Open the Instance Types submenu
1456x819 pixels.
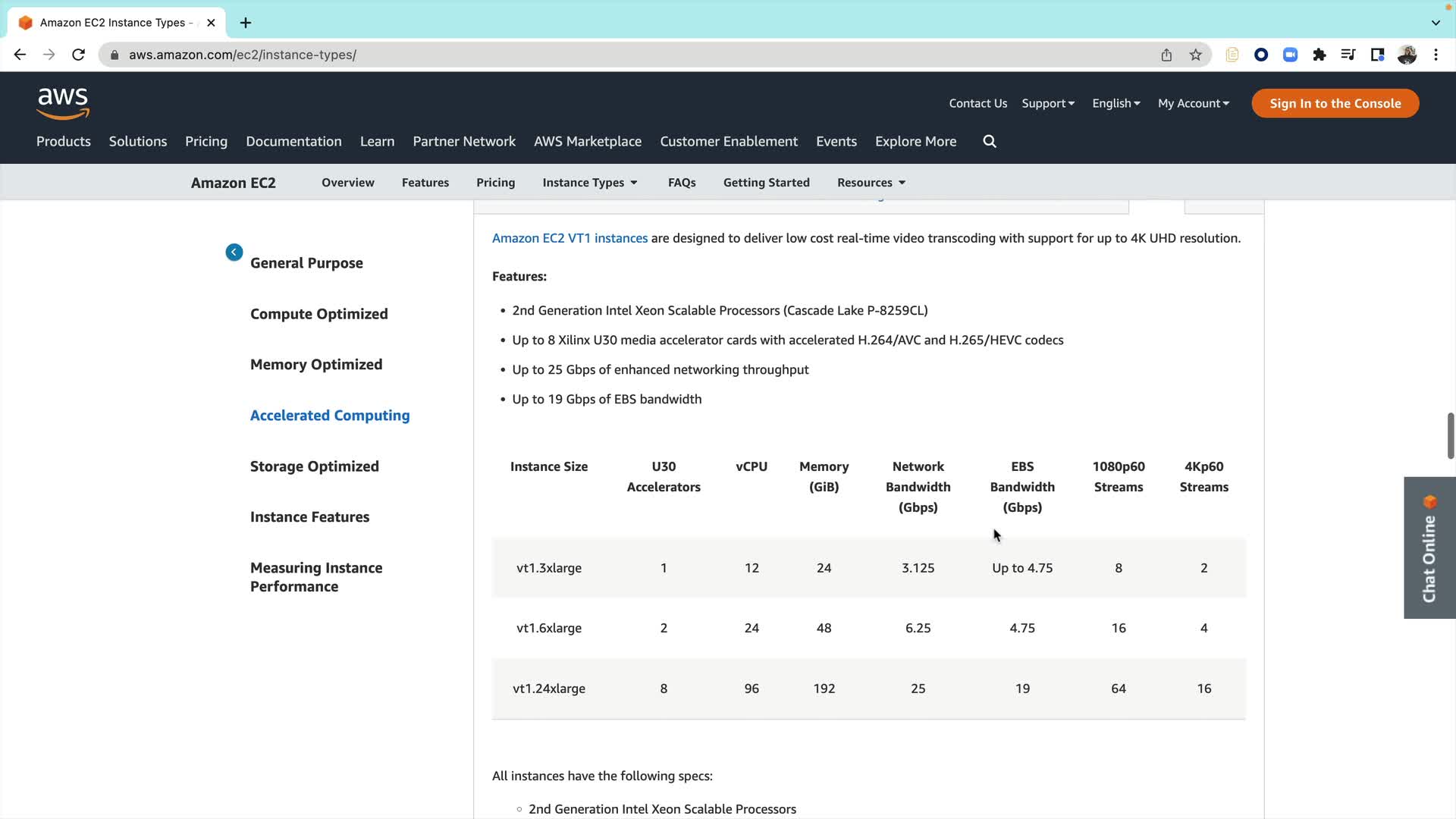pos(590,183)
